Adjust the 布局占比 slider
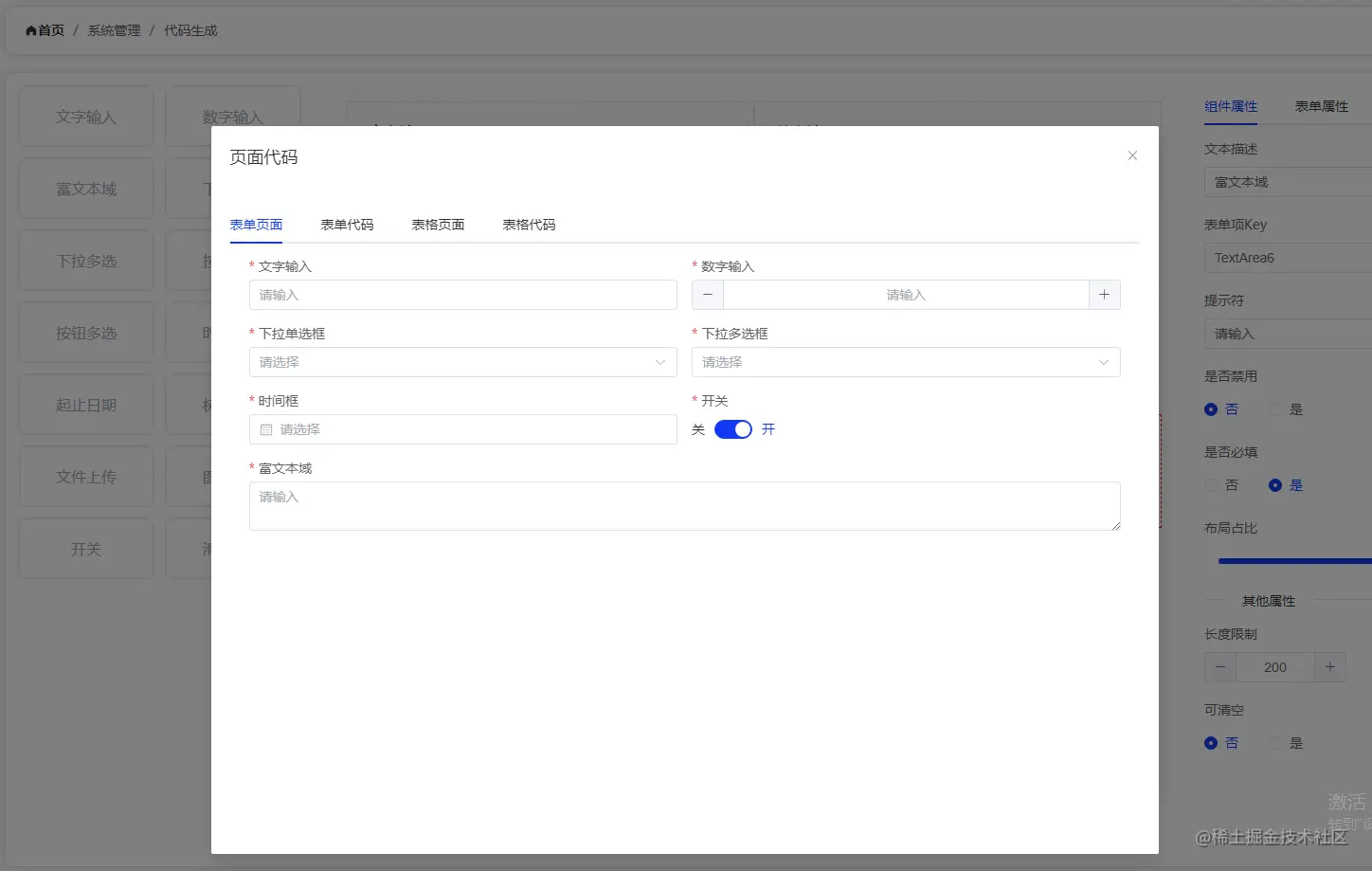The width and height of the screenshot is (1372, 871). pos(1308,560)
